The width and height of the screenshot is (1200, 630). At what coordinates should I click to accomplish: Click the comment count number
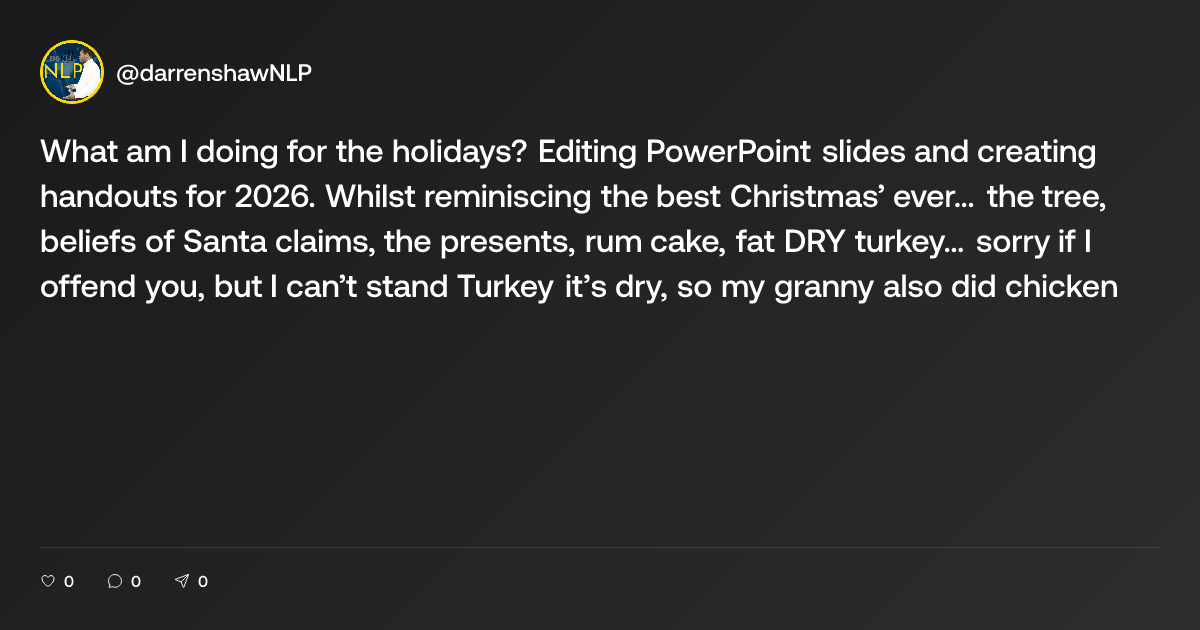click(136, 581)
